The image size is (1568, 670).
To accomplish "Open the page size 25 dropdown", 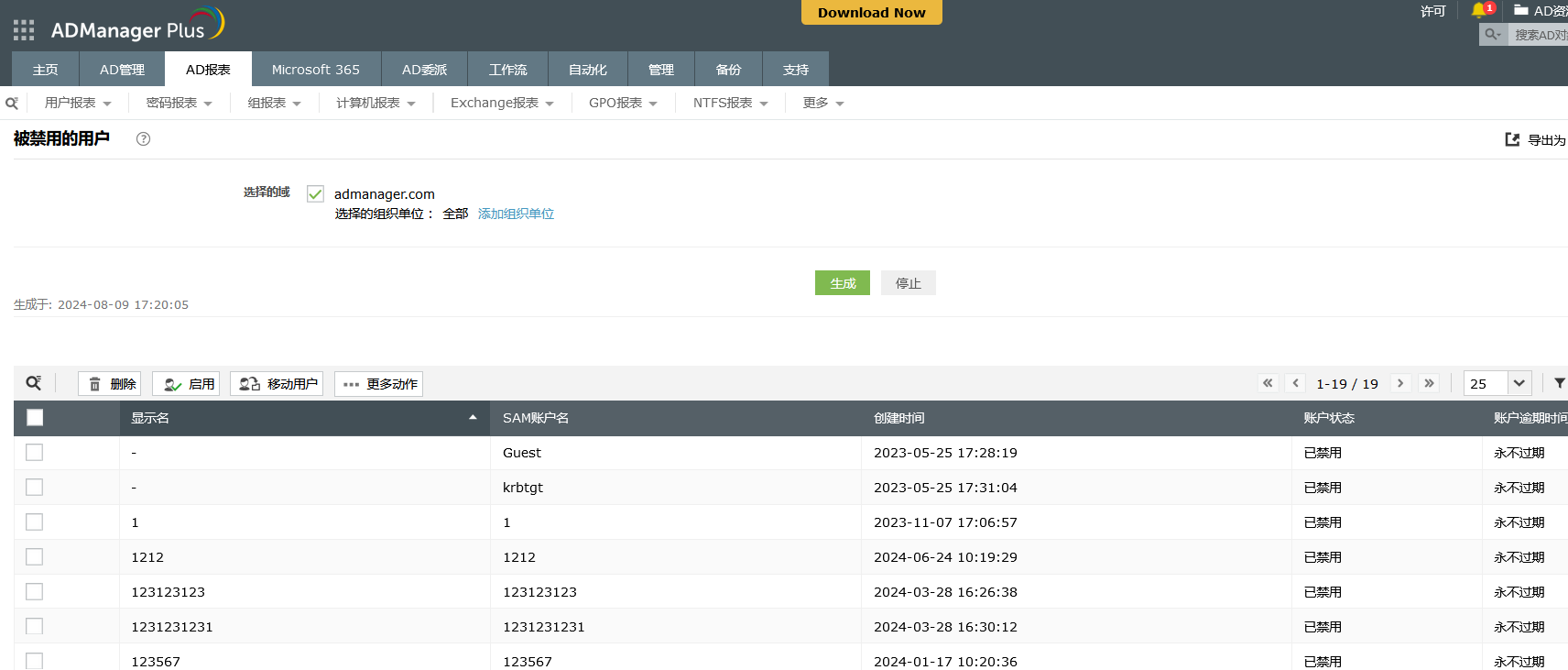I will tap(1519, 383).
